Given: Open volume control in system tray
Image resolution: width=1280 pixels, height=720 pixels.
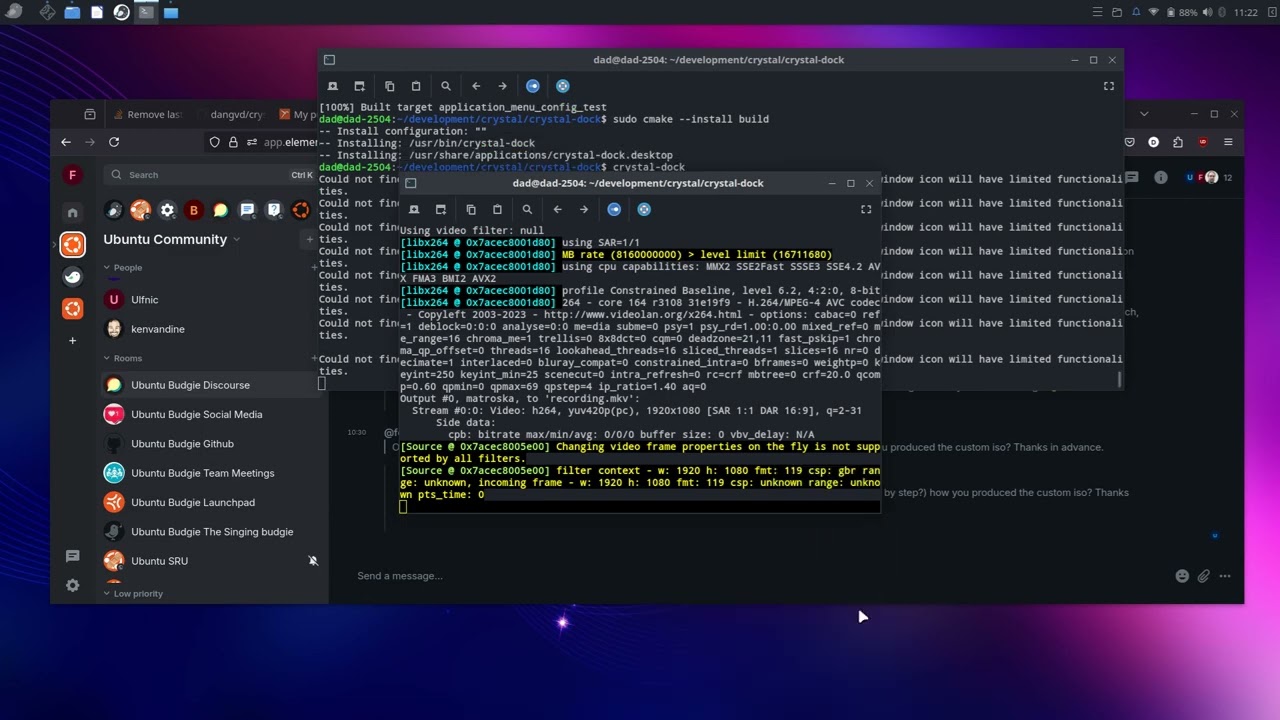Looking at the screenshot, I should [x=1207, y=13].
